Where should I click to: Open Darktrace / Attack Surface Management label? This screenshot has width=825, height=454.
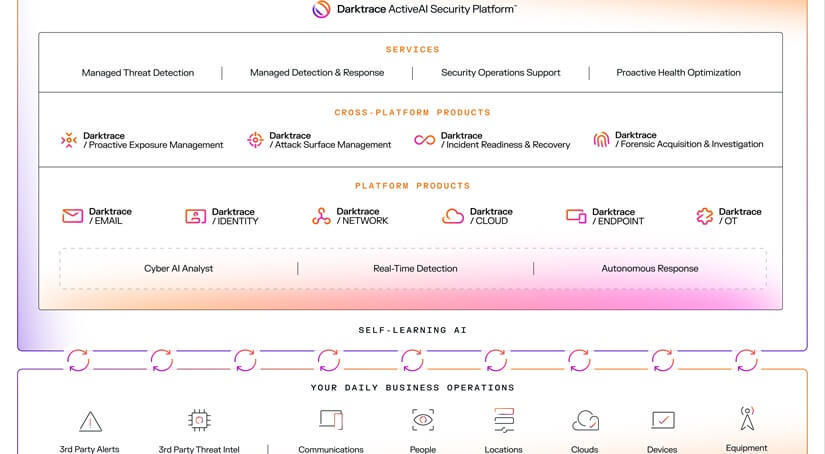tap(330, 140)
